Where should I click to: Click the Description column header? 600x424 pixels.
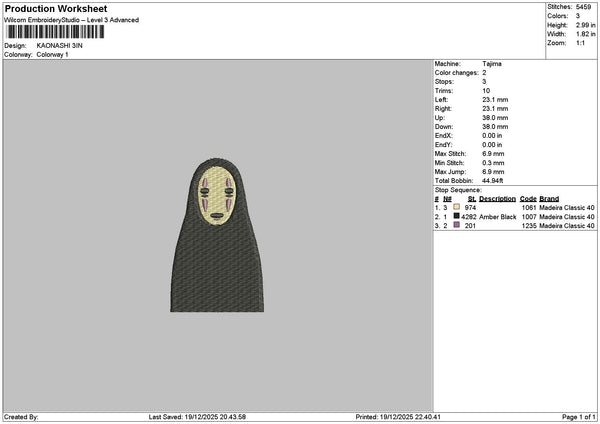point(497,198)
